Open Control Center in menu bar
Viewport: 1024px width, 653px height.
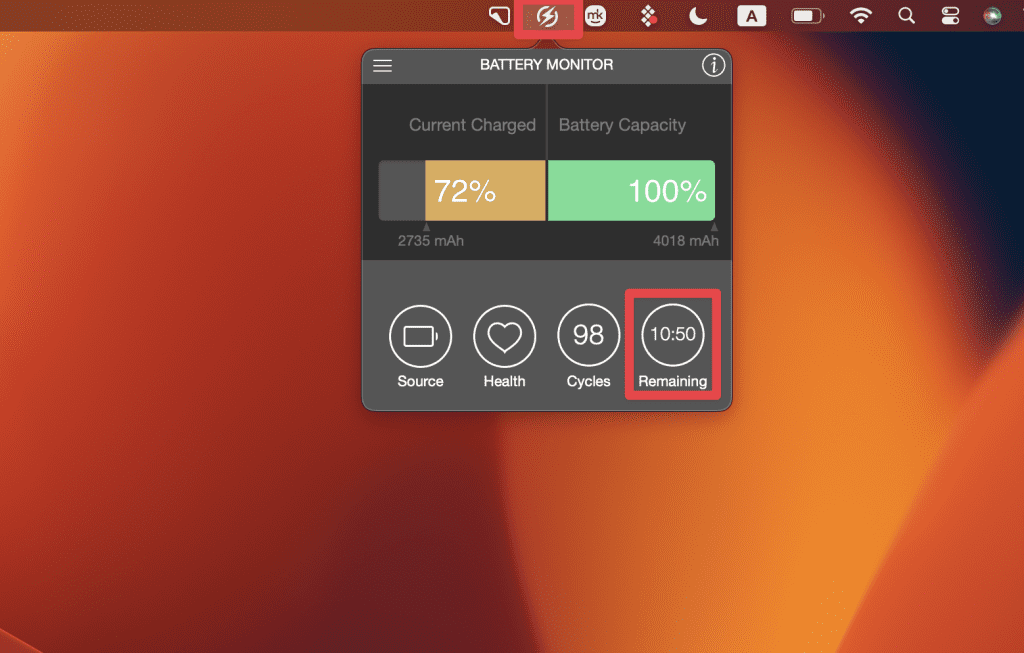(950, 16)
